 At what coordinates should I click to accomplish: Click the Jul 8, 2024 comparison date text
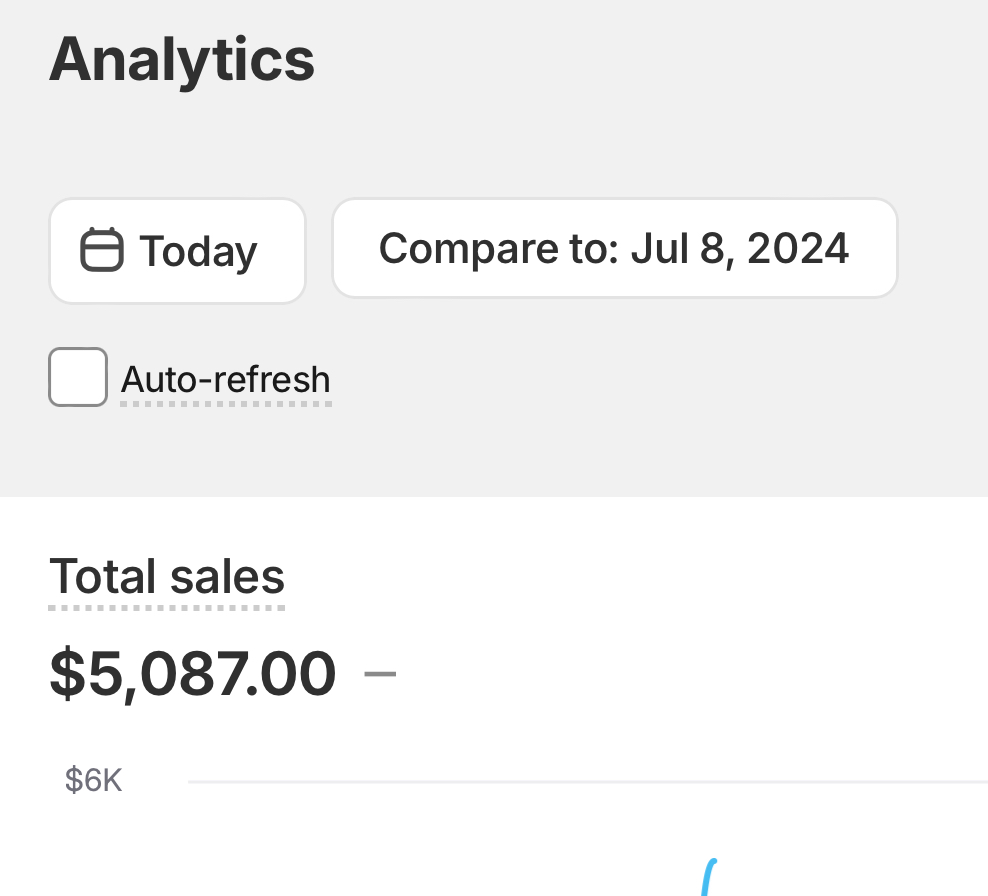(739, 248)
